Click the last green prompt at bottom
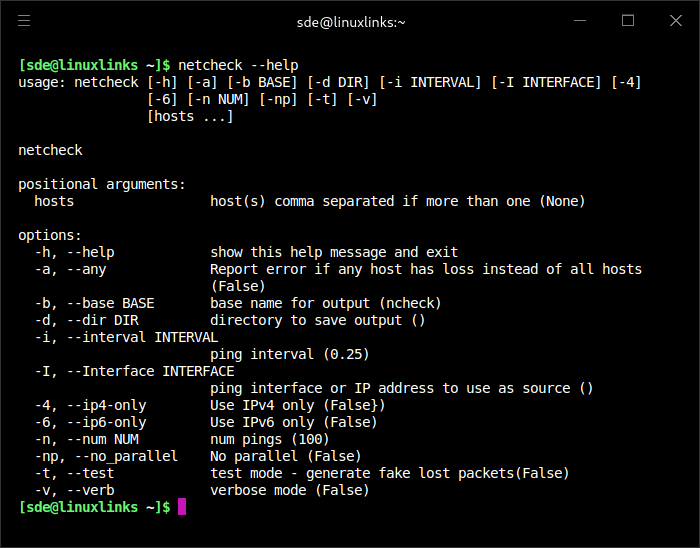The width and height of the screenshot is (700, 548). pos(94,507)
